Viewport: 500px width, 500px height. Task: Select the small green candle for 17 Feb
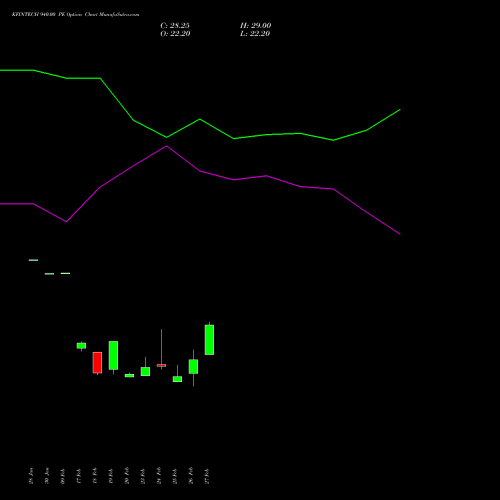coord(81,346)
